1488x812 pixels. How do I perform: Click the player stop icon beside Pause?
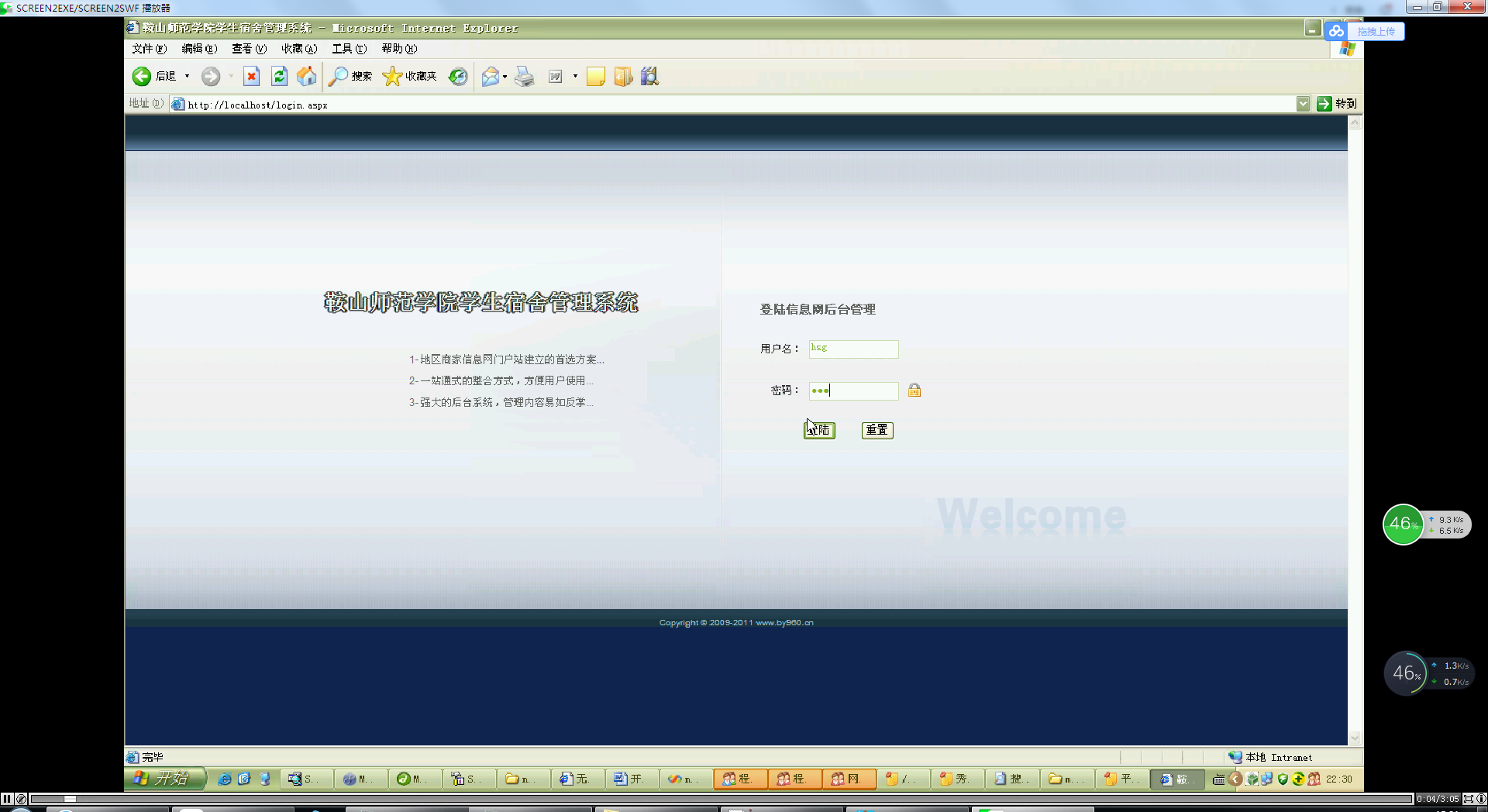21,799
